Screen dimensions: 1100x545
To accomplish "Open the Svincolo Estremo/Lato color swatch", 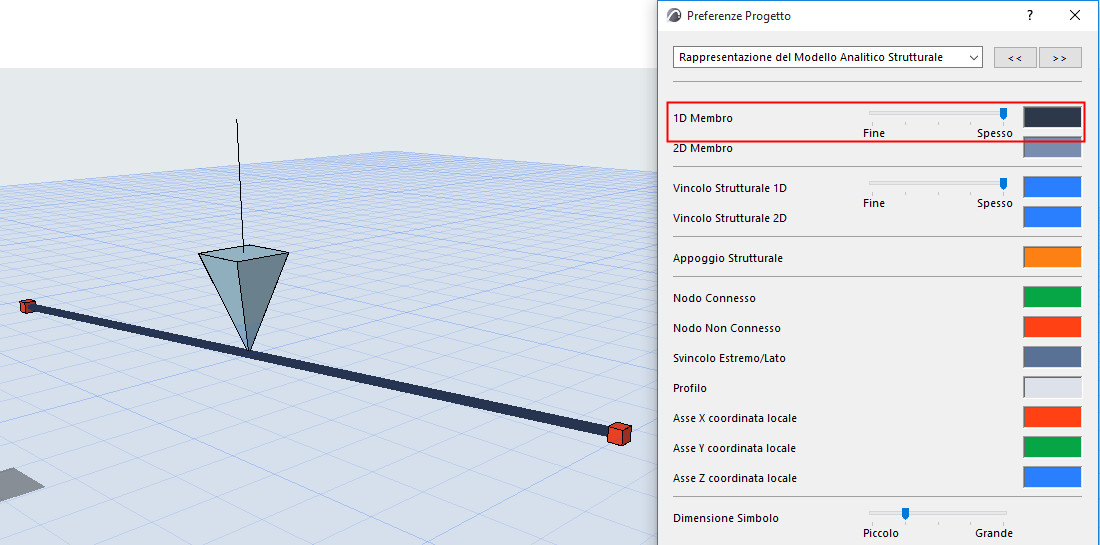I will pyautogui.click(x=1052, y=358).
